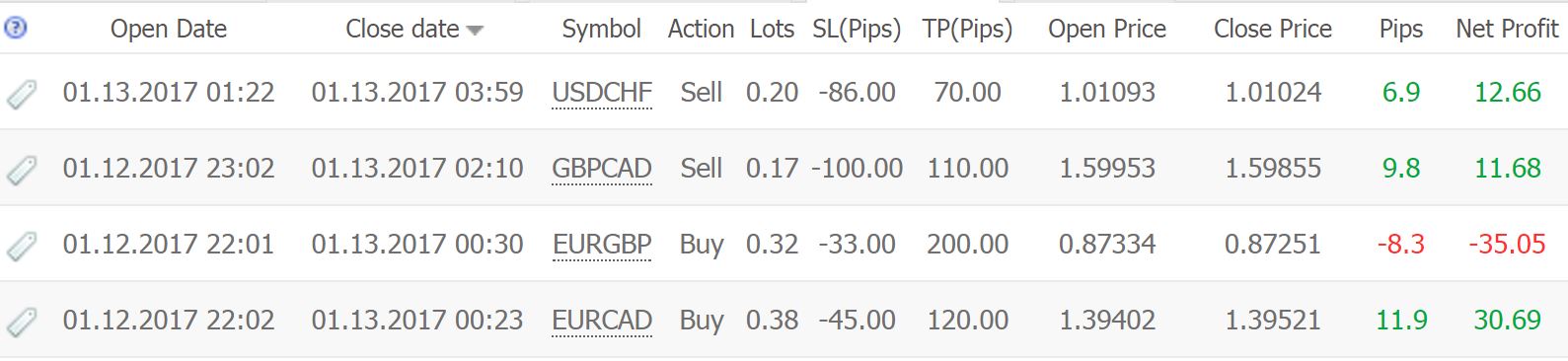
Task: Select the -35.05 net profit cell
Action: [1507, 244]
